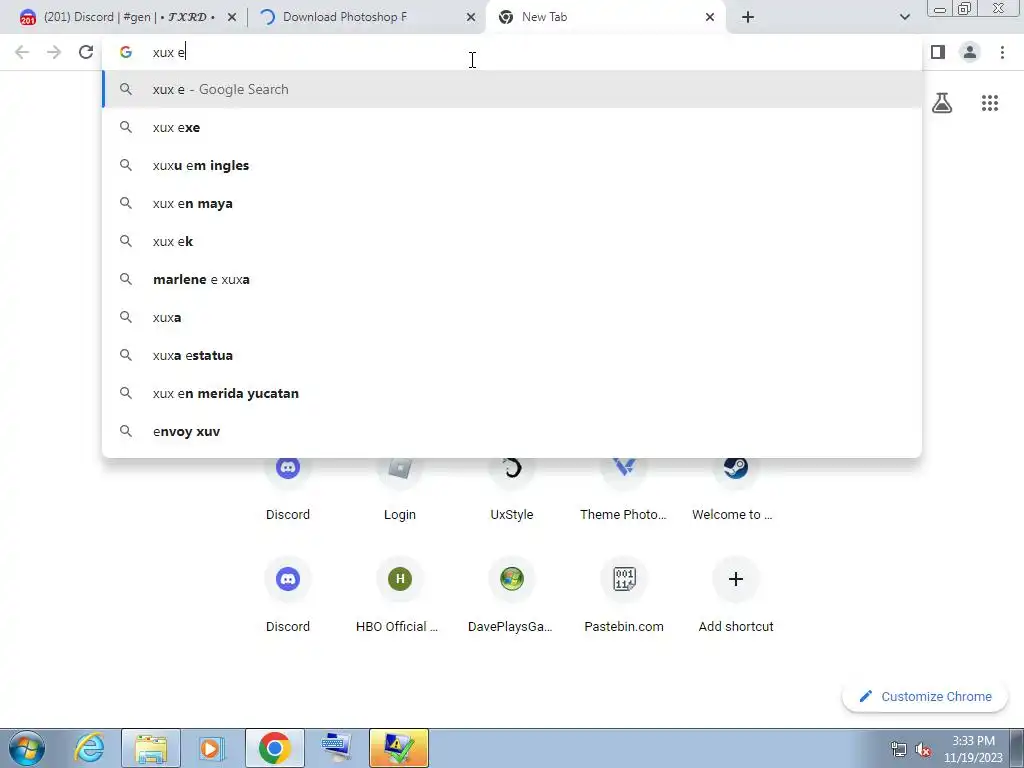Select the New Tab tab

tap(607, 17)
